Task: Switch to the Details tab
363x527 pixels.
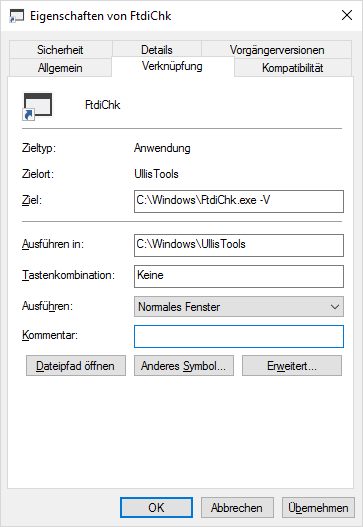Action: [x=157, y=50]
